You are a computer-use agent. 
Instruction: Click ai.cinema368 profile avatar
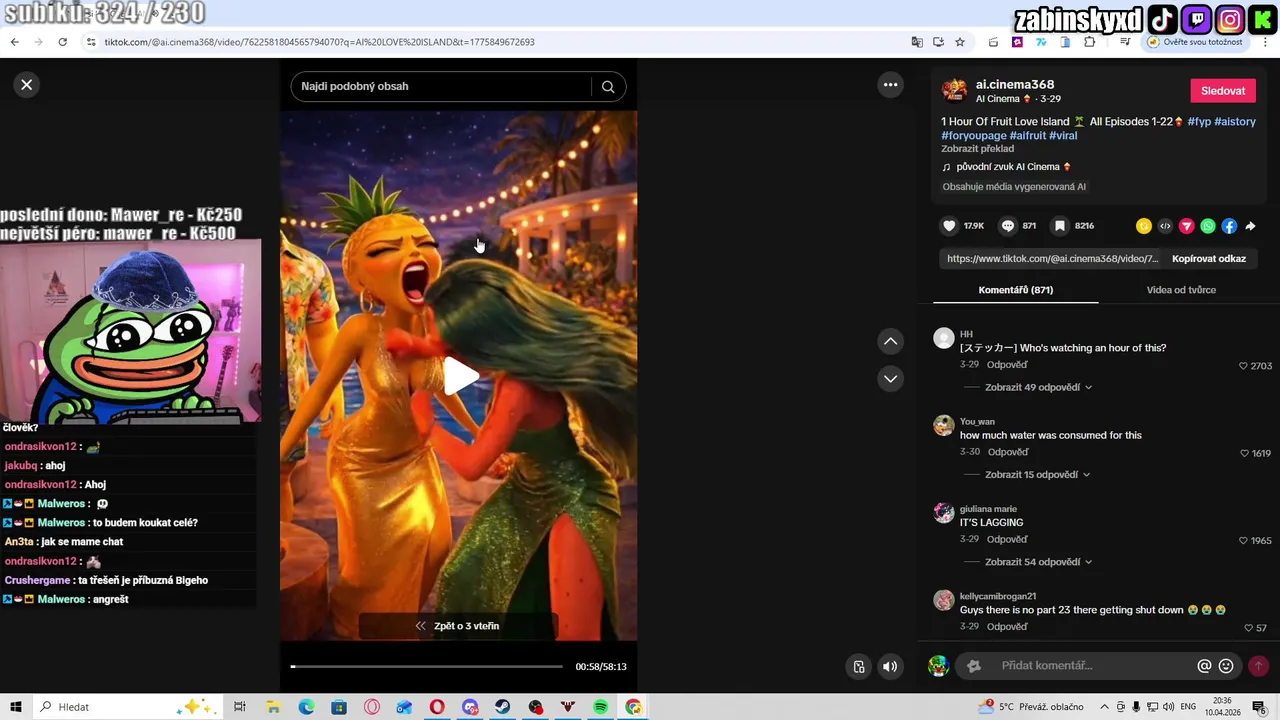[955, 90]
